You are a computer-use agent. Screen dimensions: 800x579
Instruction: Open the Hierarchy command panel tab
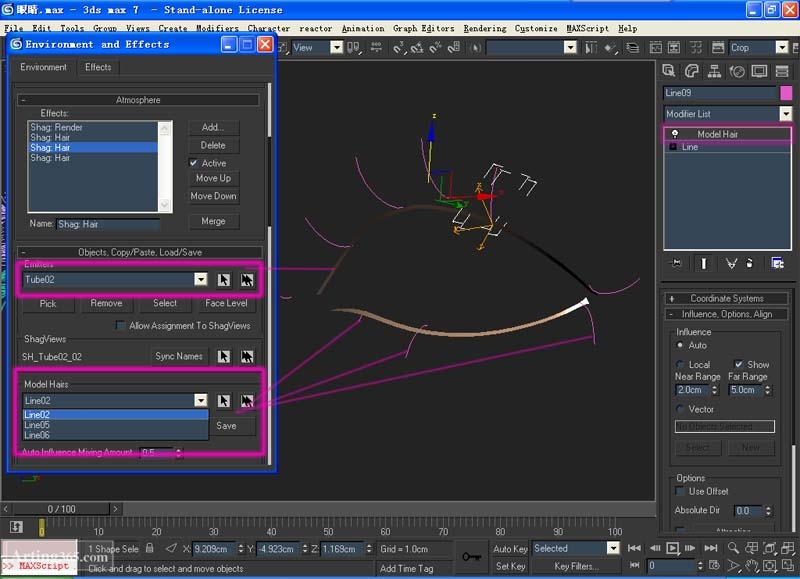[x=714, y=71]
